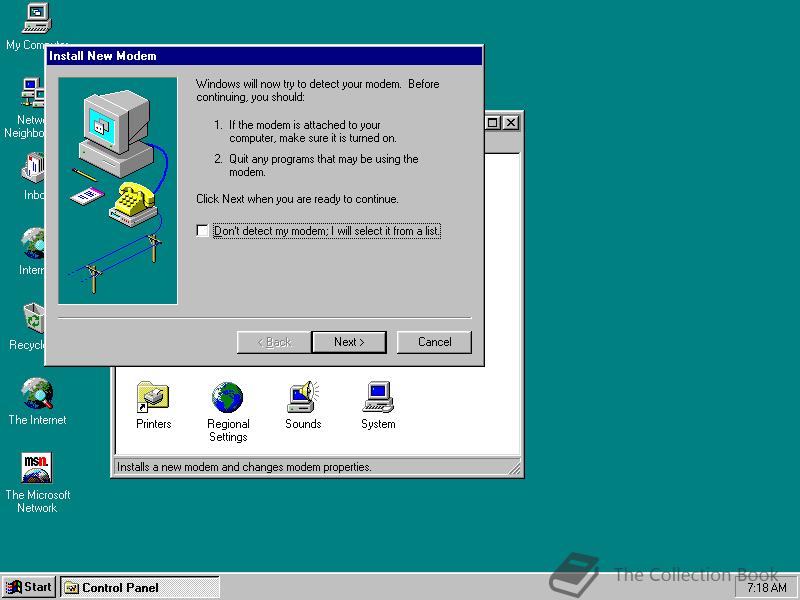Open the Printers icon in Control Panel
Screen dimensions: 800x600
pyautogui.click(x=153, y=397)
